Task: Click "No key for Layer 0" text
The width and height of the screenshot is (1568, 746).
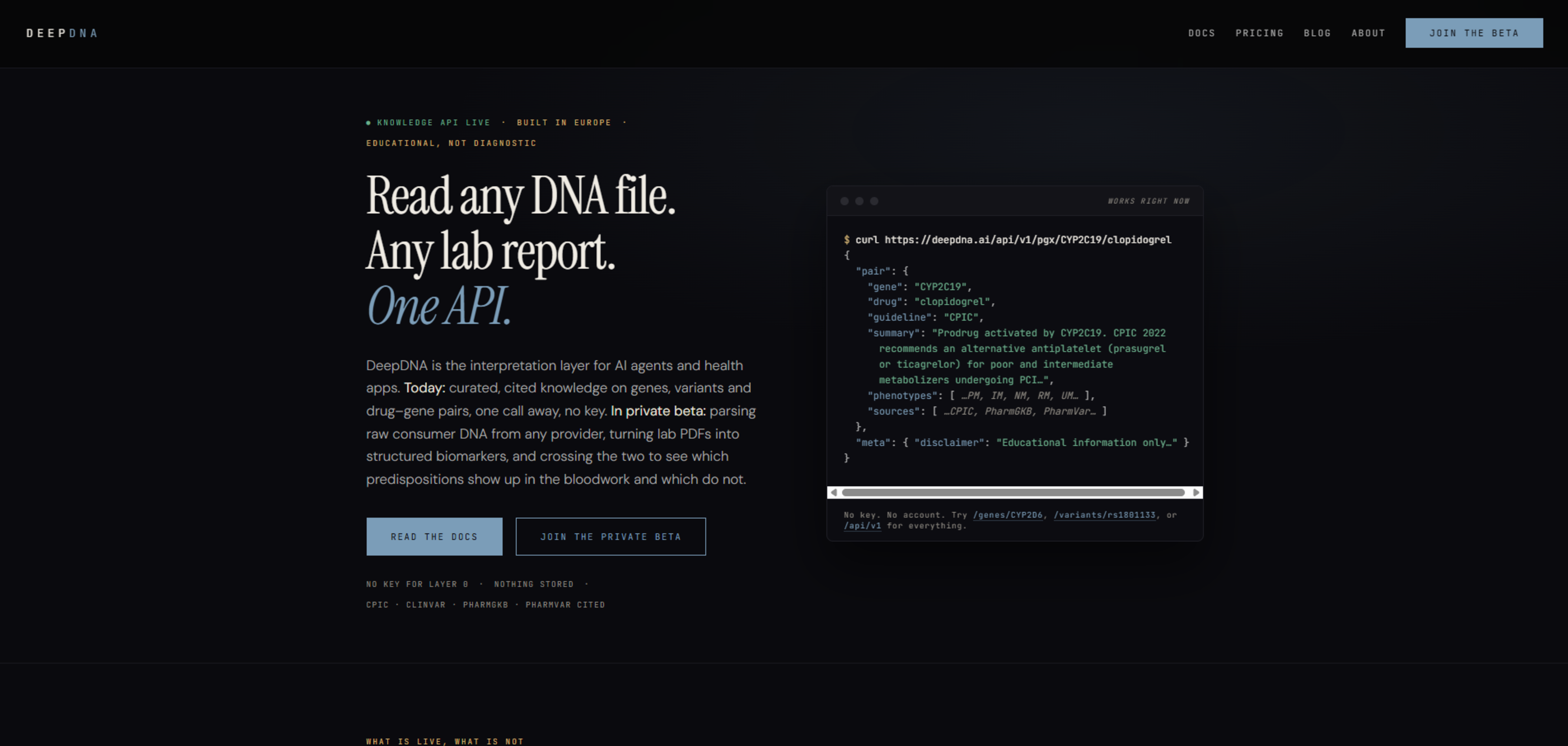Action: [x=417, y=584]
